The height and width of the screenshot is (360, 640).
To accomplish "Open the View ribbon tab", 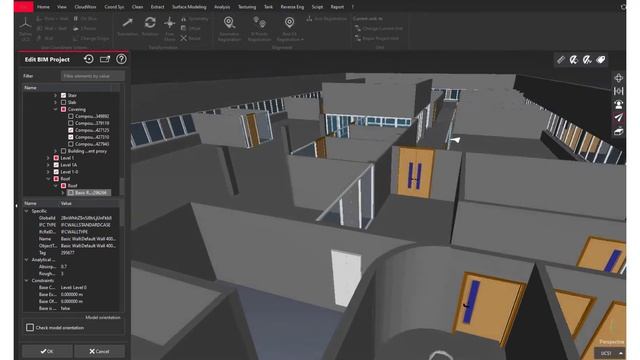I will 62,7.
